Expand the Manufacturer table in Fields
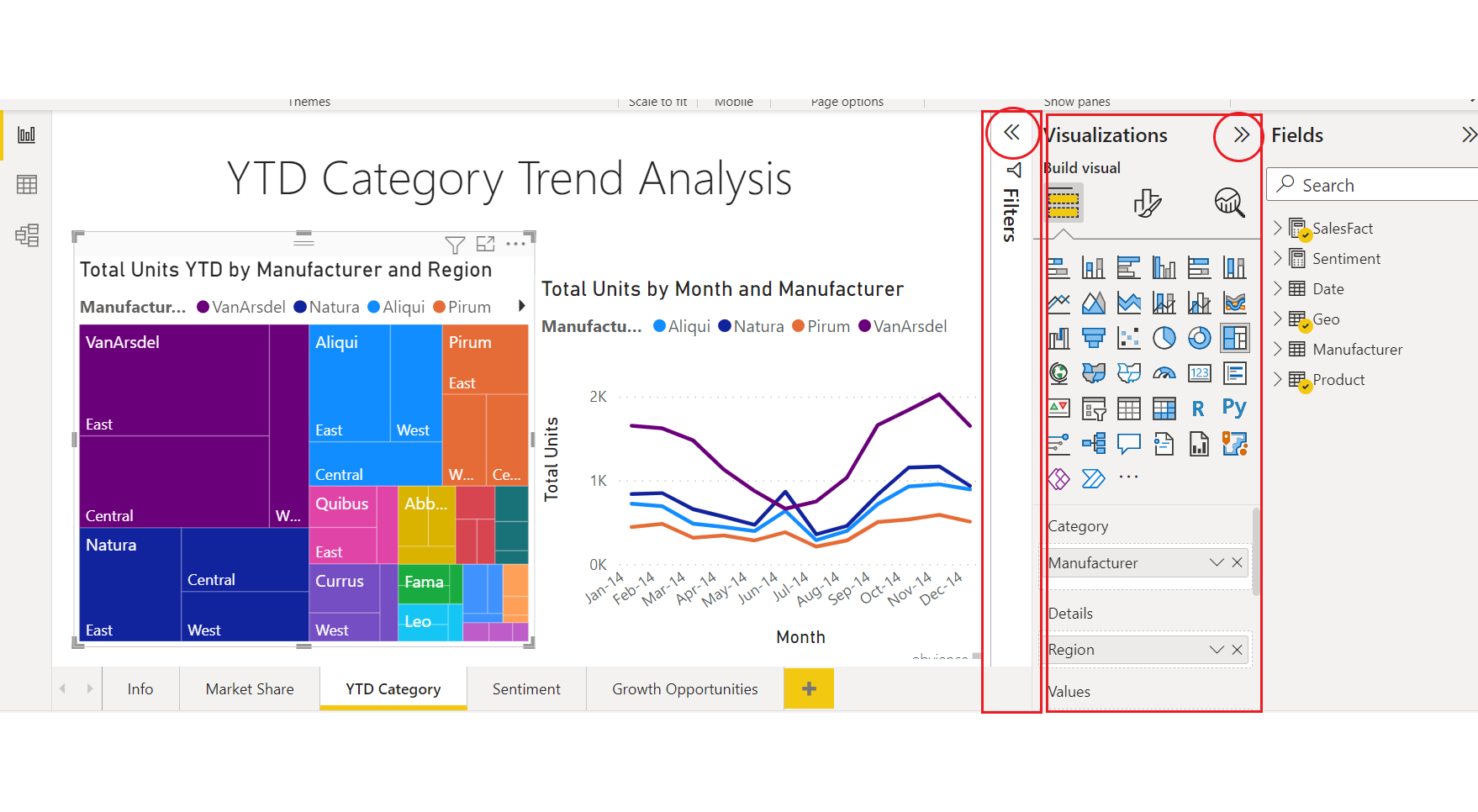 (1278, 349)
